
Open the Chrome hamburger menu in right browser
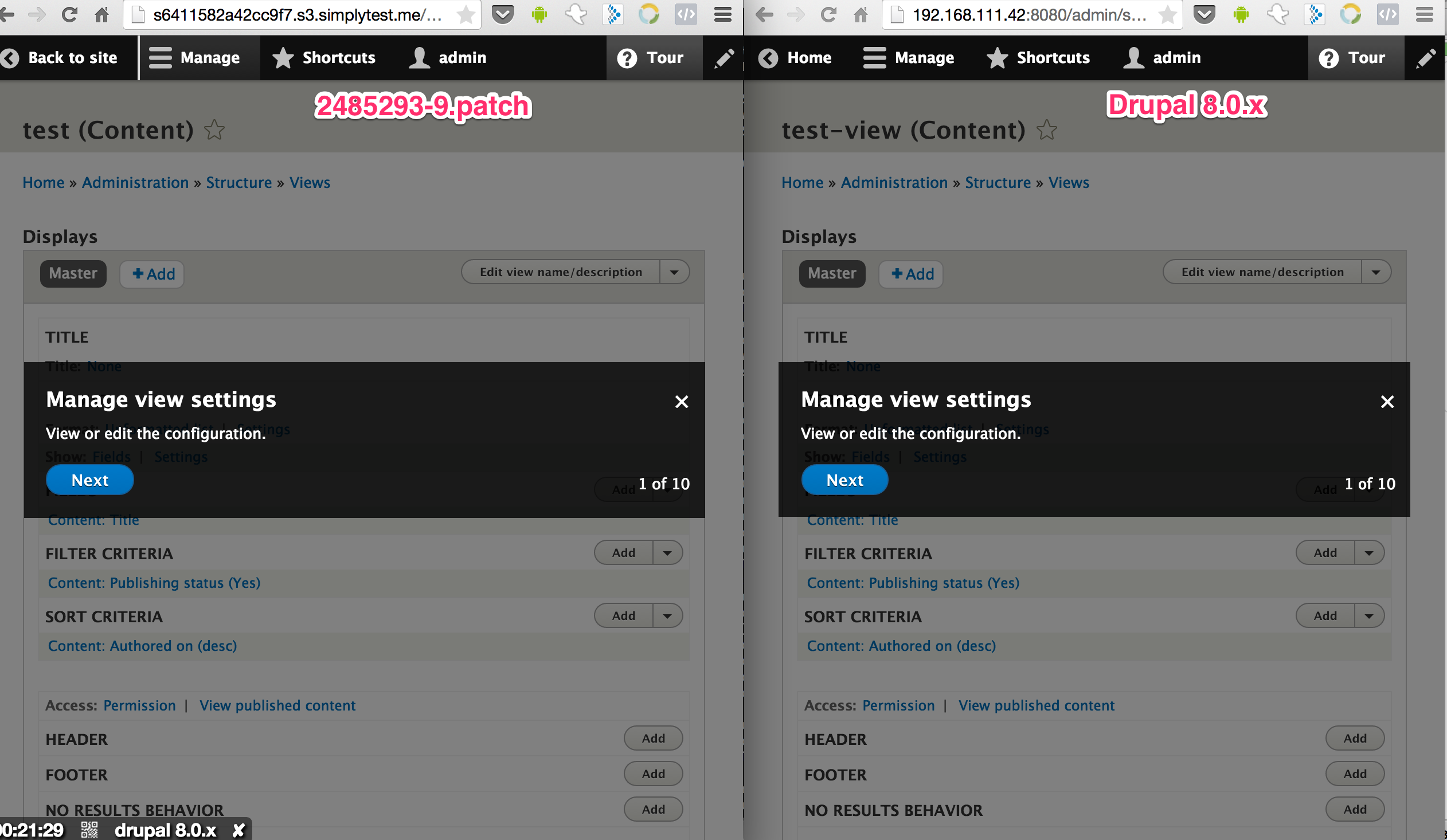click(x=1425, y=14)
